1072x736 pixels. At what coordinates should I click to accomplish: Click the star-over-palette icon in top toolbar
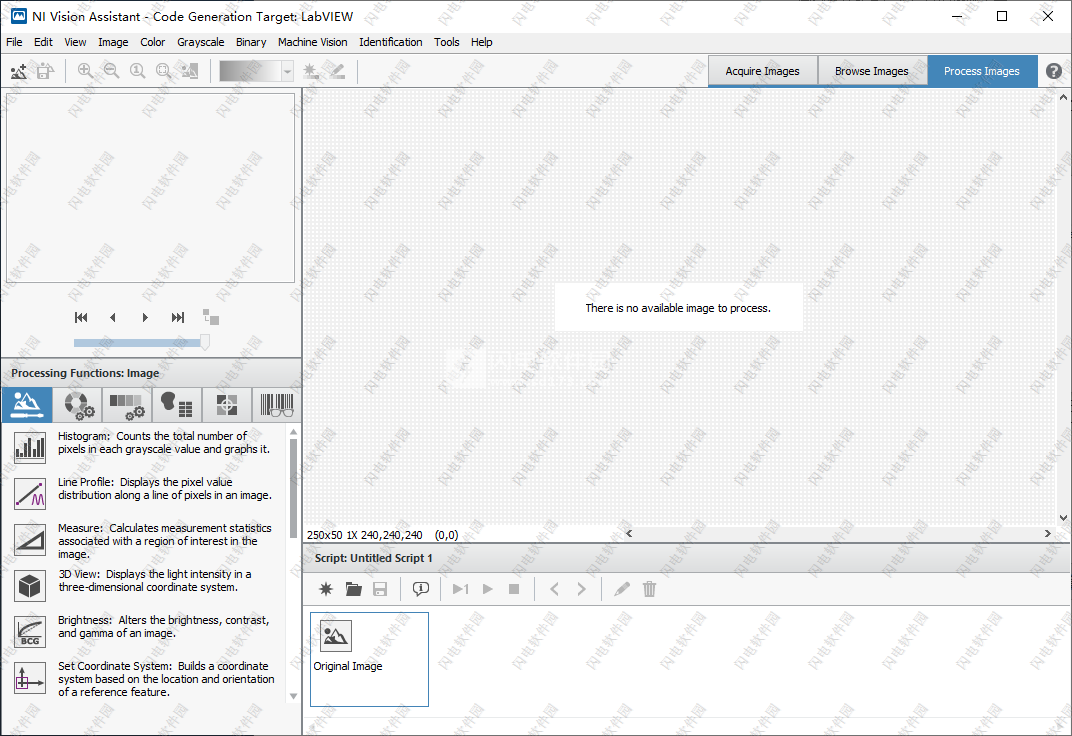pos(311,70)
